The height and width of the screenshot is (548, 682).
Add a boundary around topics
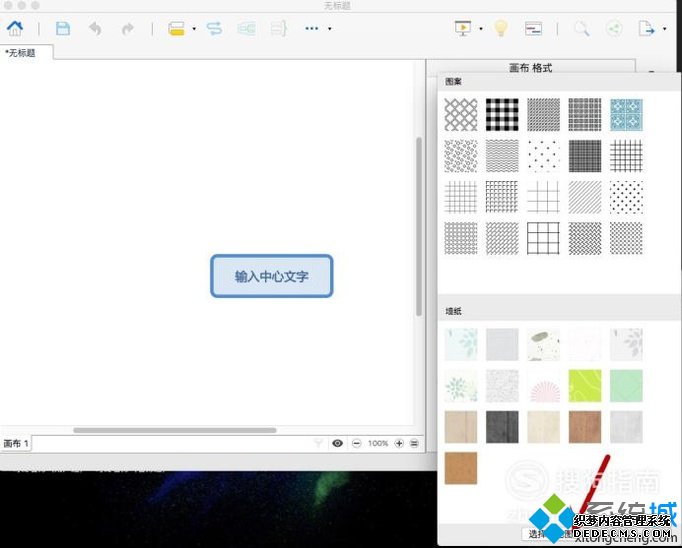click(246, 29)
